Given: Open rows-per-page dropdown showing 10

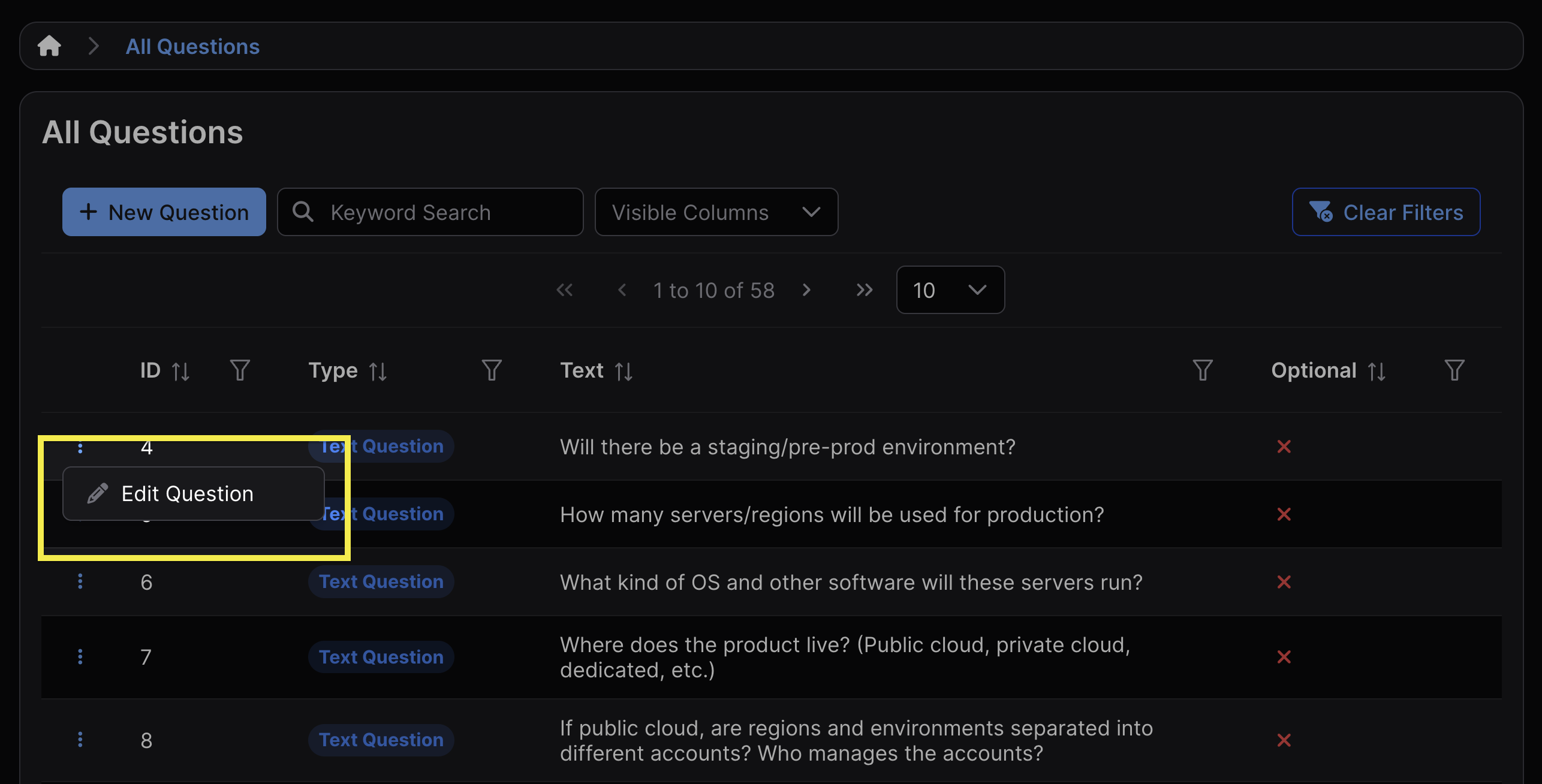Looking at the screenshot, I should click(950, 291).
